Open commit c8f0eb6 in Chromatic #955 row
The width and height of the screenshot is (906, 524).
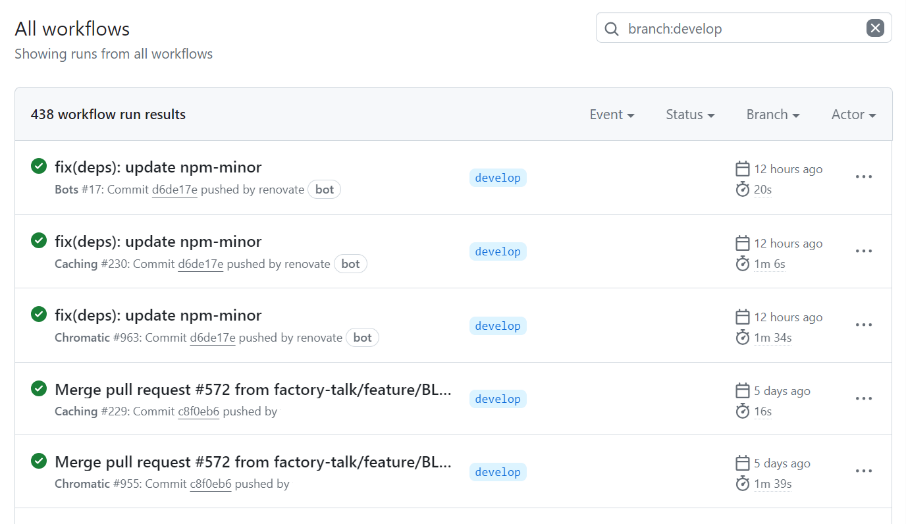click(x=210, y=484)
